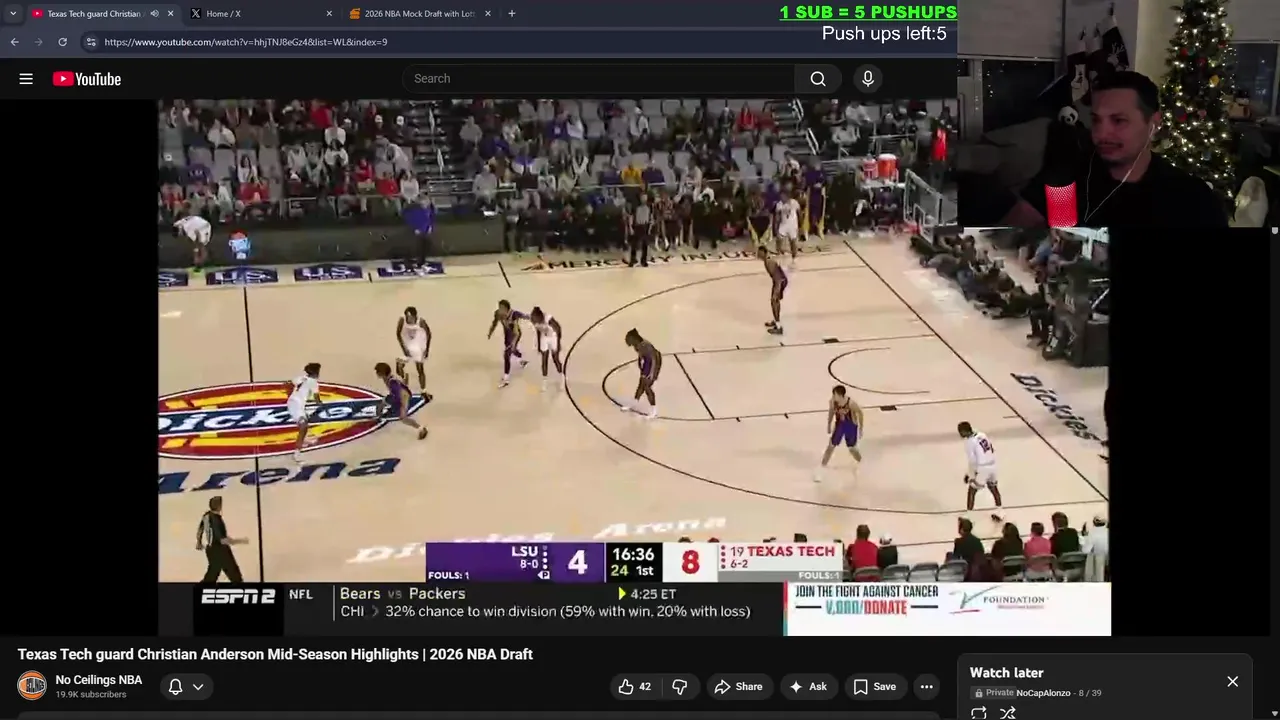The image size is (1280, 720).
Task: Close the Home / X tab
Action: 329,14
